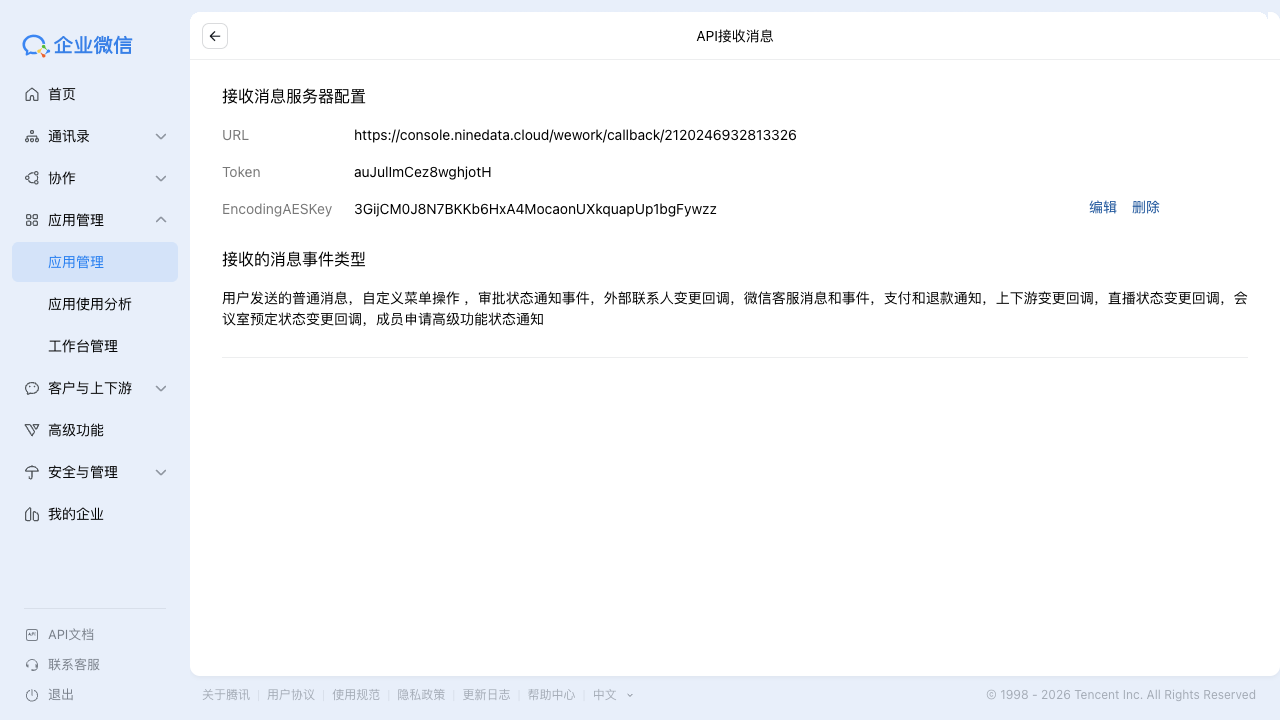Click the 协作 collaboration icon

coord(32,178)
